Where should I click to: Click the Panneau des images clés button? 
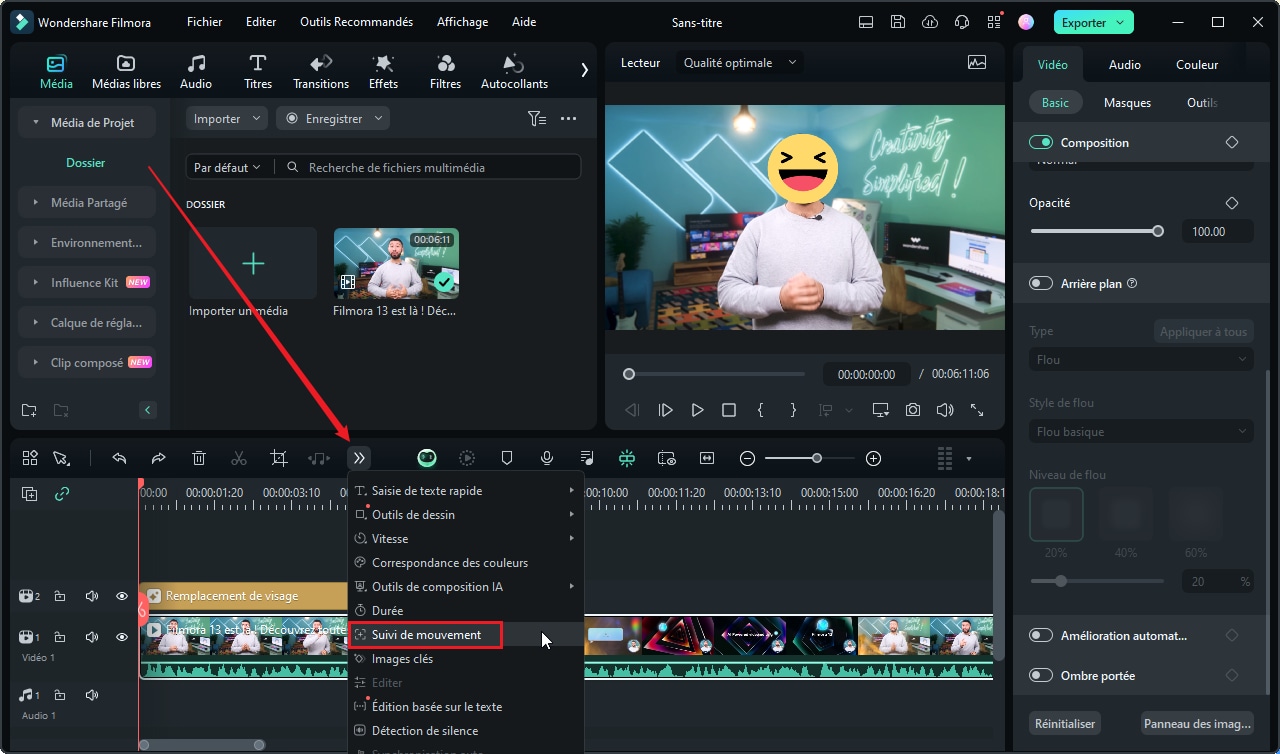pyautogui.click(x=1198, y=723)
